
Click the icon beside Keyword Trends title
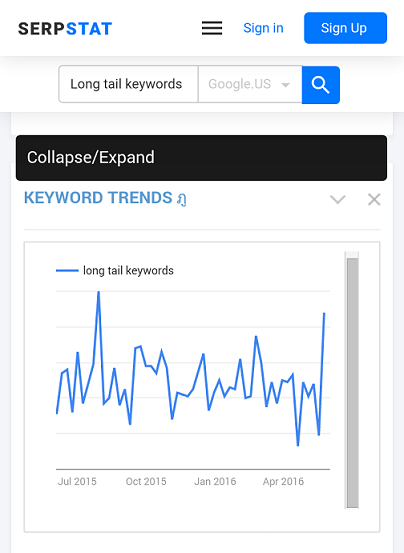coord(182,199)
